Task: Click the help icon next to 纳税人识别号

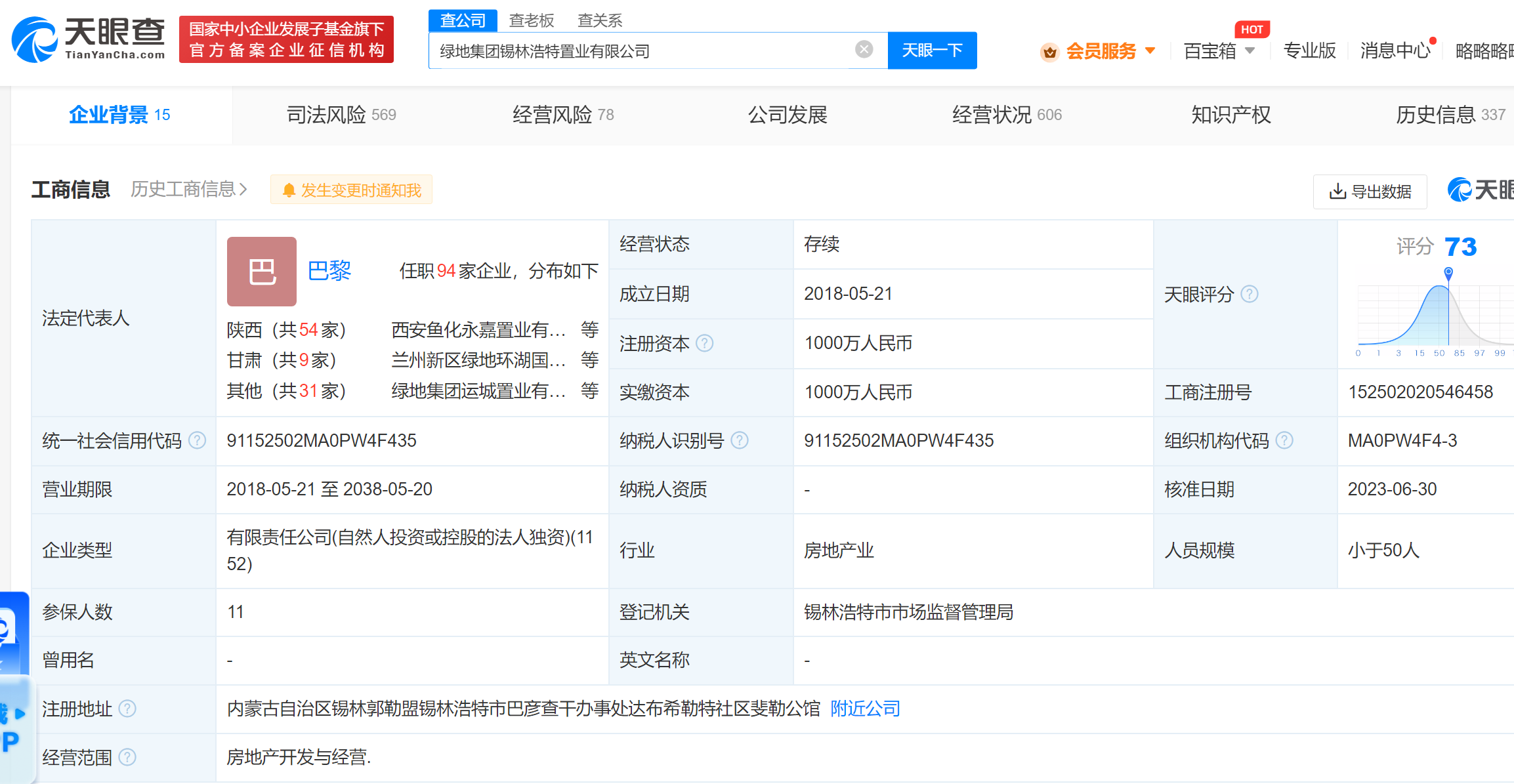Action: click(x=740, y=440)
